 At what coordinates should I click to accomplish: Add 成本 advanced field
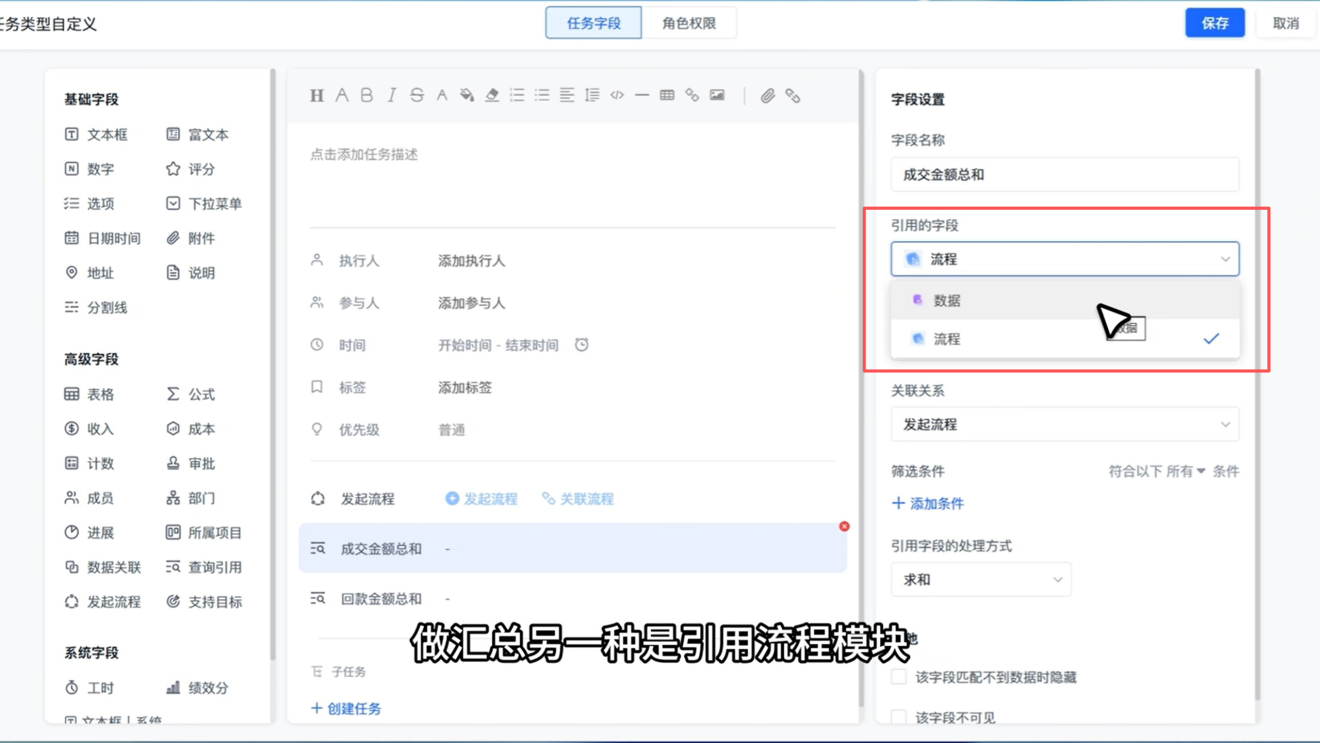(191, 429)
